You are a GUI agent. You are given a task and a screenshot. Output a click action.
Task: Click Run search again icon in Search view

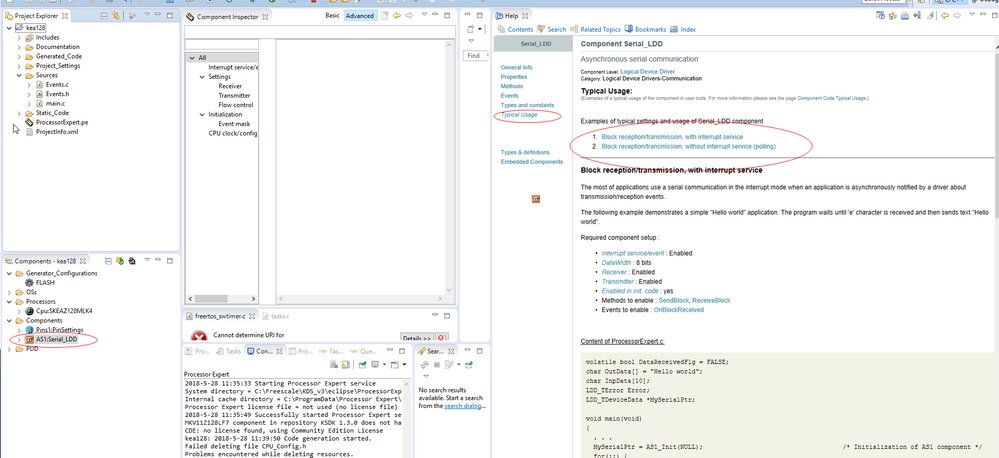coord(424,364)
